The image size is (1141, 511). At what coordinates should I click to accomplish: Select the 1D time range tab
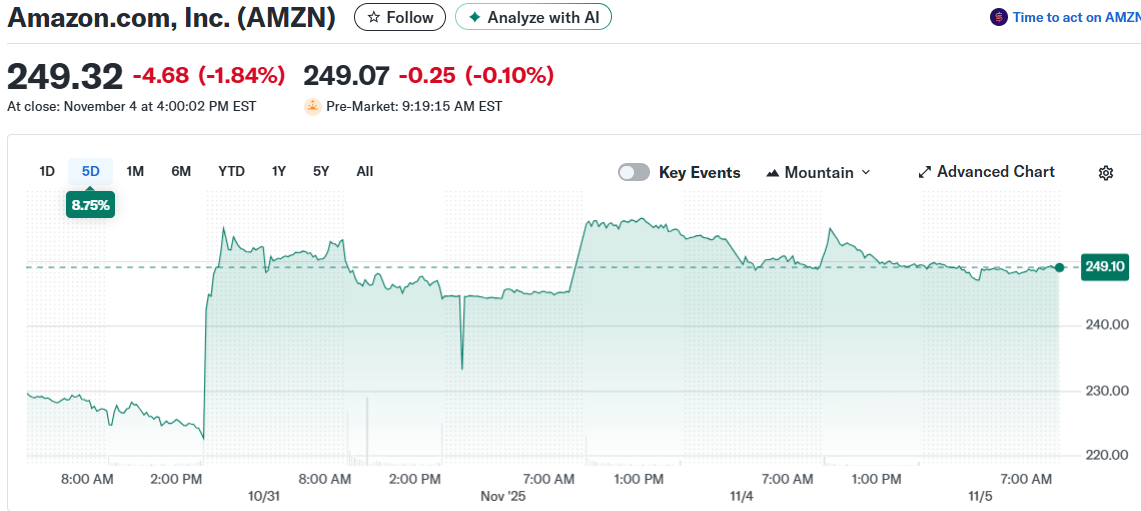(47, 171)
